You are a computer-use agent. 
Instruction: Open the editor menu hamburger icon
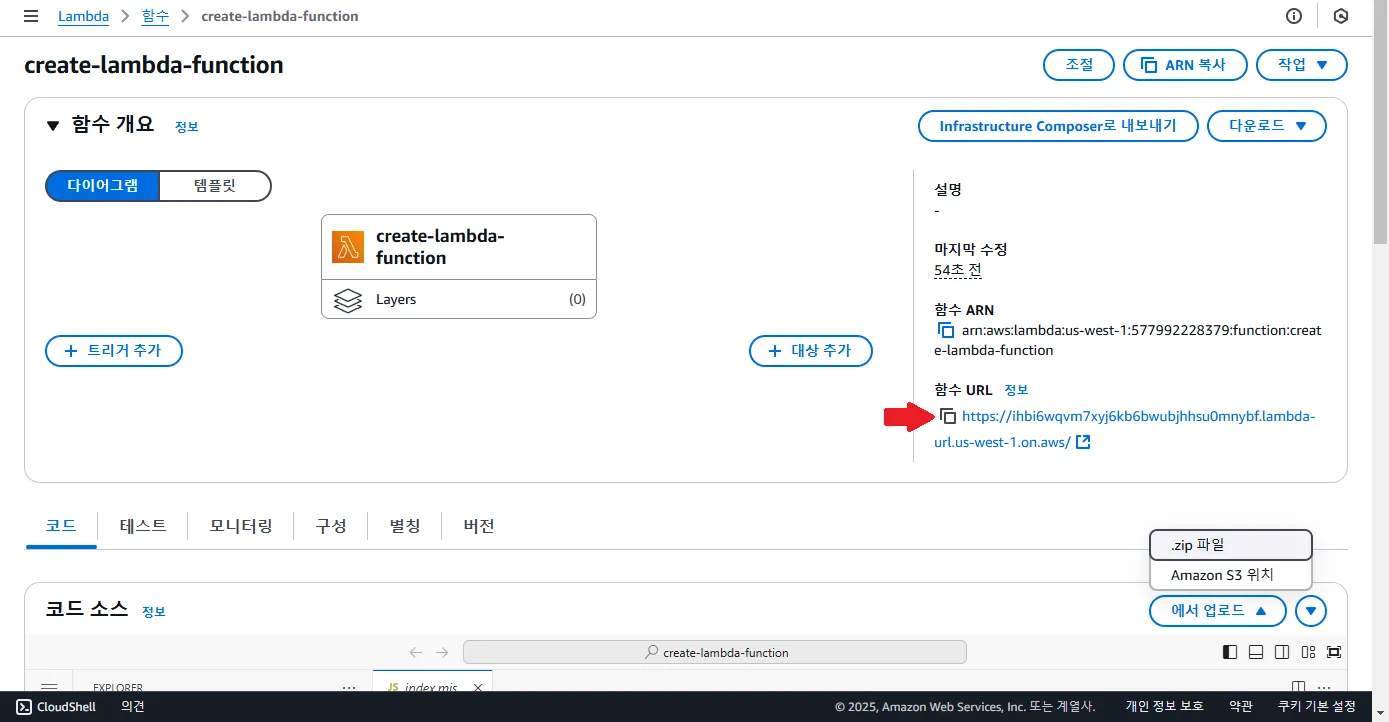click(x=48, y=687)
